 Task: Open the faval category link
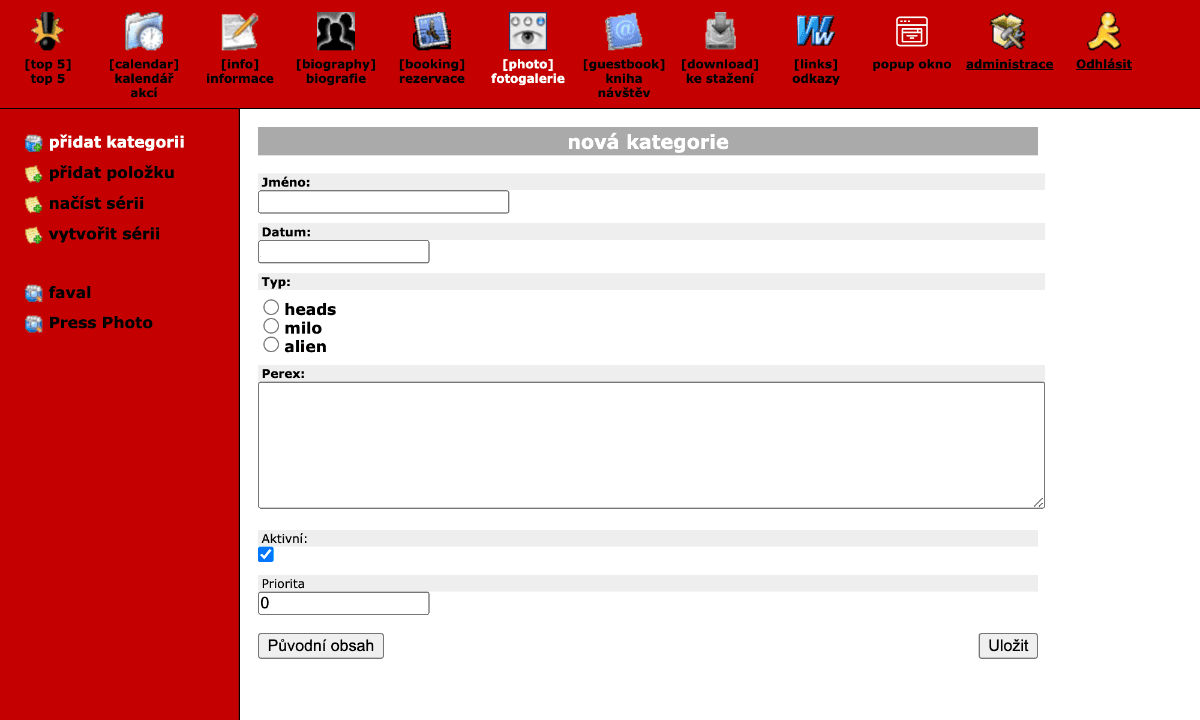[x=70, y=293]
